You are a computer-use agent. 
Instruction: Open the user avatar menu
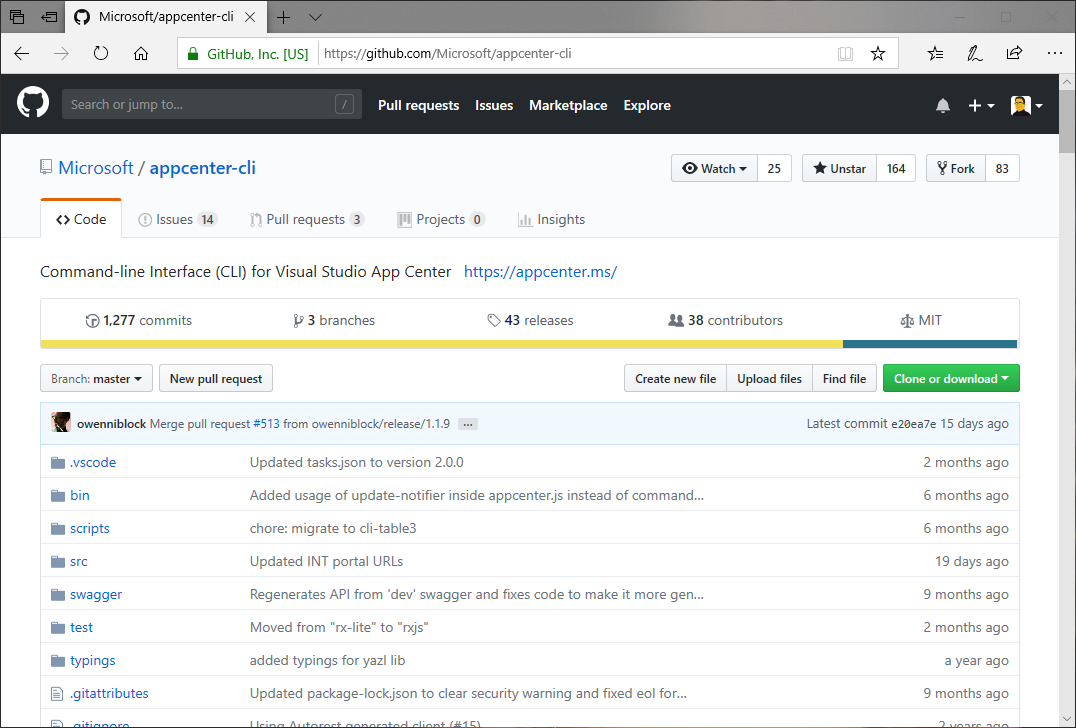[x=1026, y=106]
